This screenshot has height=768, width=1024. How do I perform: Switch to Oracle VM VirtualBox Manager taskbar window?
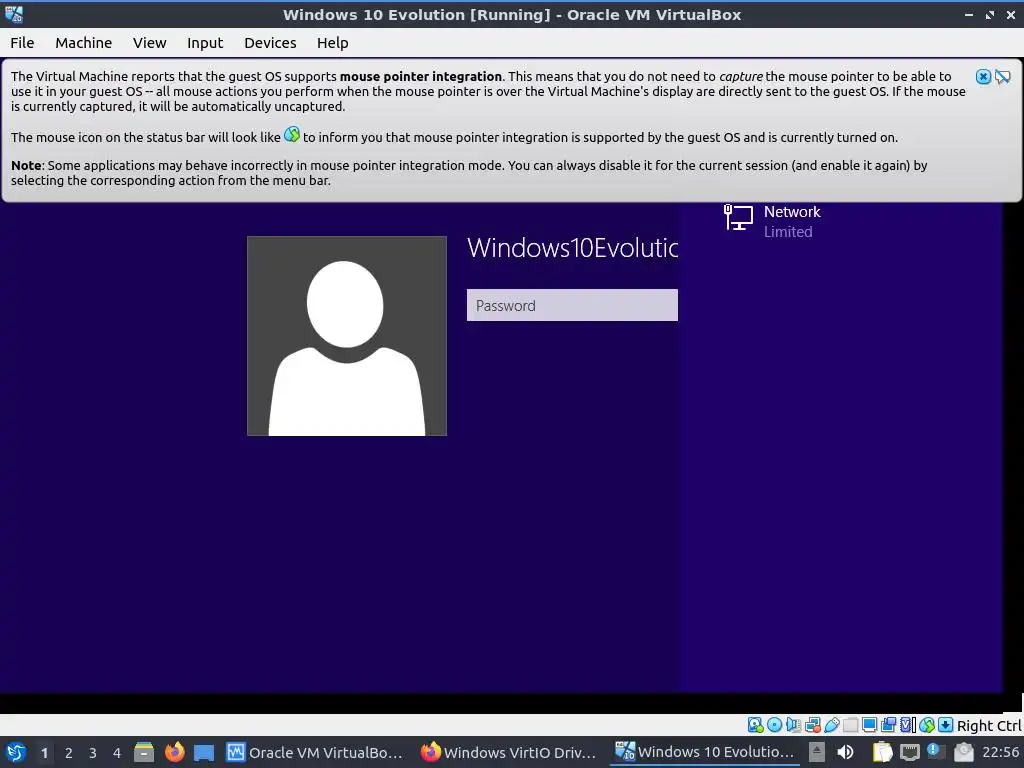tap(315, 752)
